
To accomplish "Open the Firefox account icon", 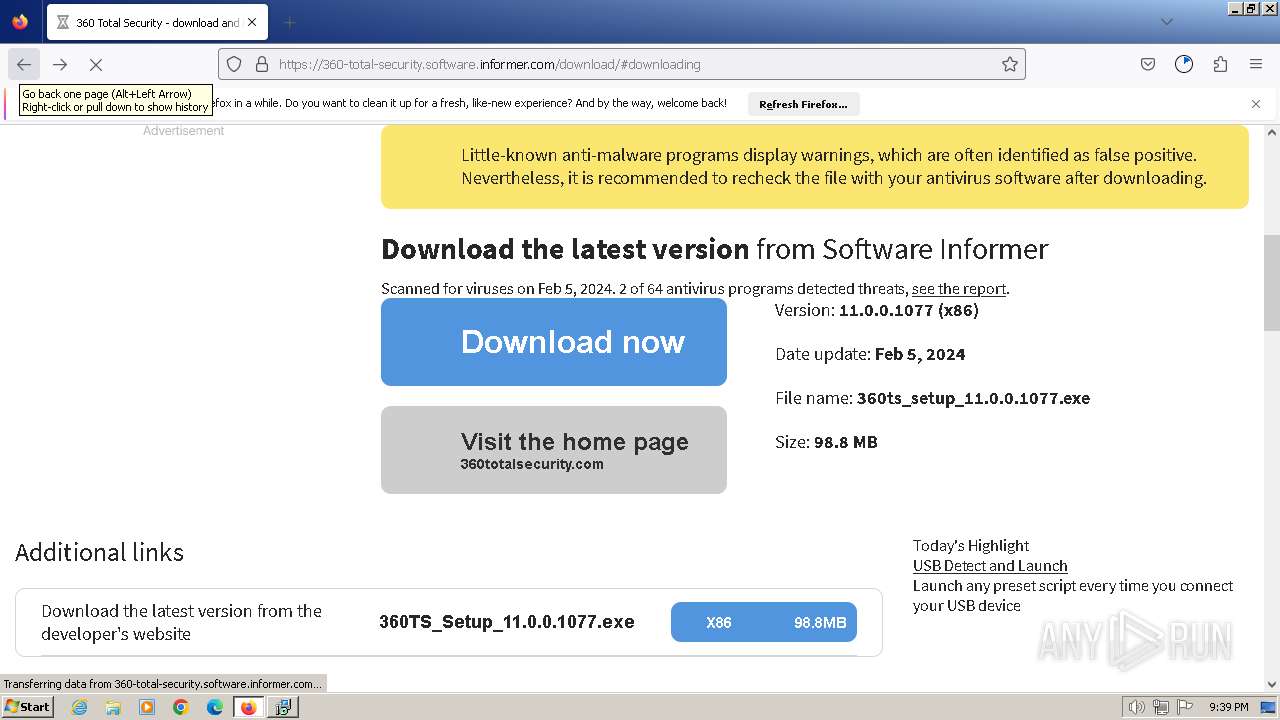I will pyautogui.click(x=1184, y=64).
